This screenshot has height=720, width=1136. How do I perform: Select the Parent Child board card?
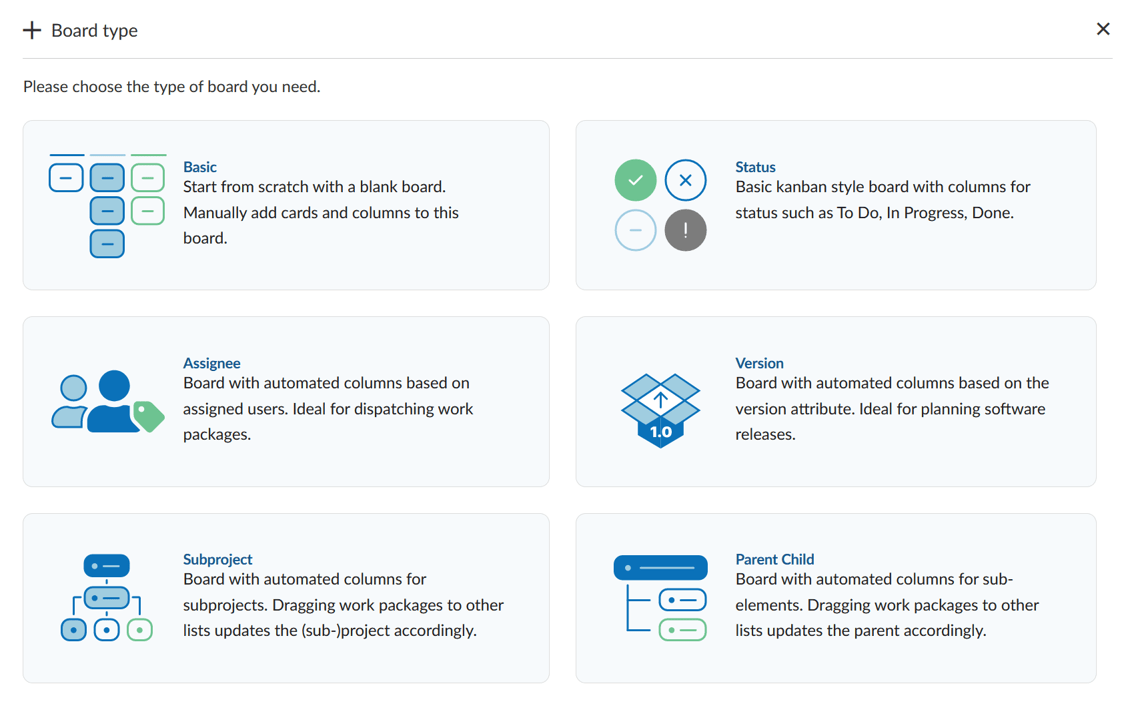(x=837, y=597)
